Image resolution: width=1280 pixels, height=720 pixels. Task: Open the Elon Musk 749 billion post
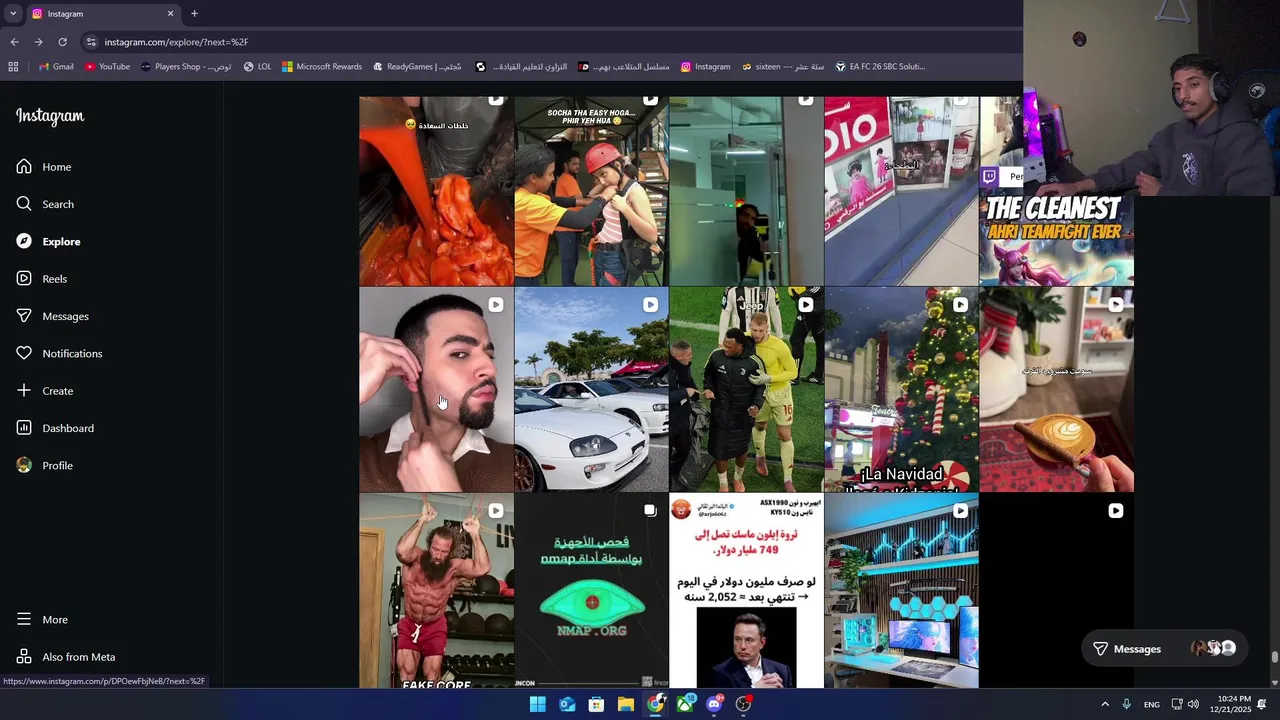point(746,591)
